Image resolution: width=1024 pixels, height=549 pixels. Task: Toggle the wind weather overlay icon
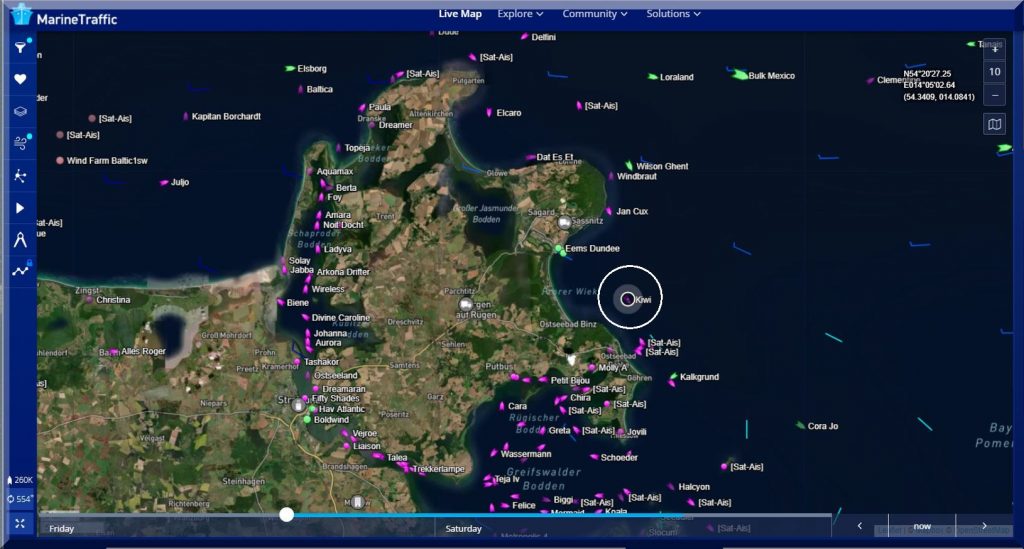(20, 143)
